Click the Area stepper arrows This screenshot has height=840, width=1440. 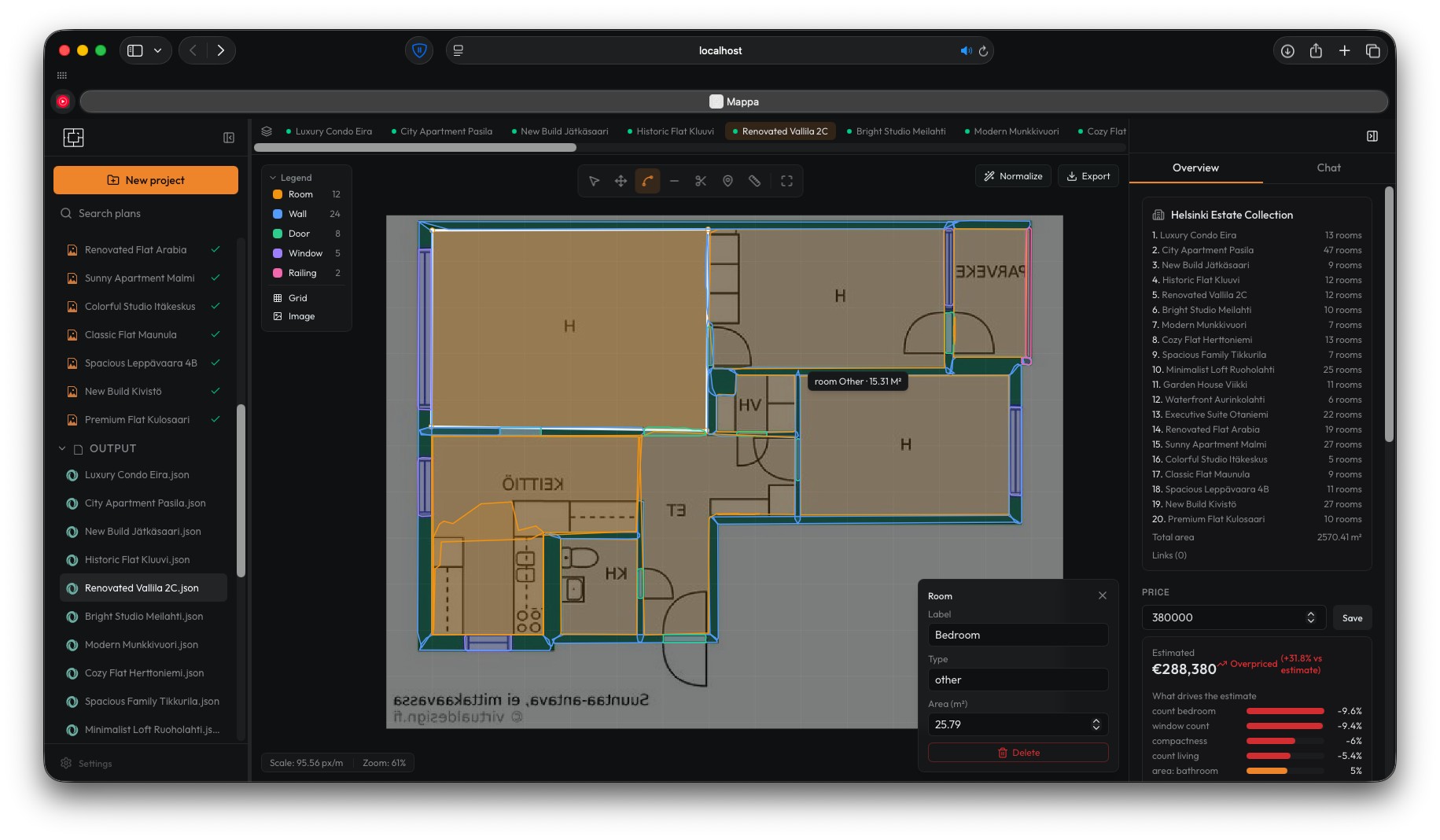[1096, 724]
